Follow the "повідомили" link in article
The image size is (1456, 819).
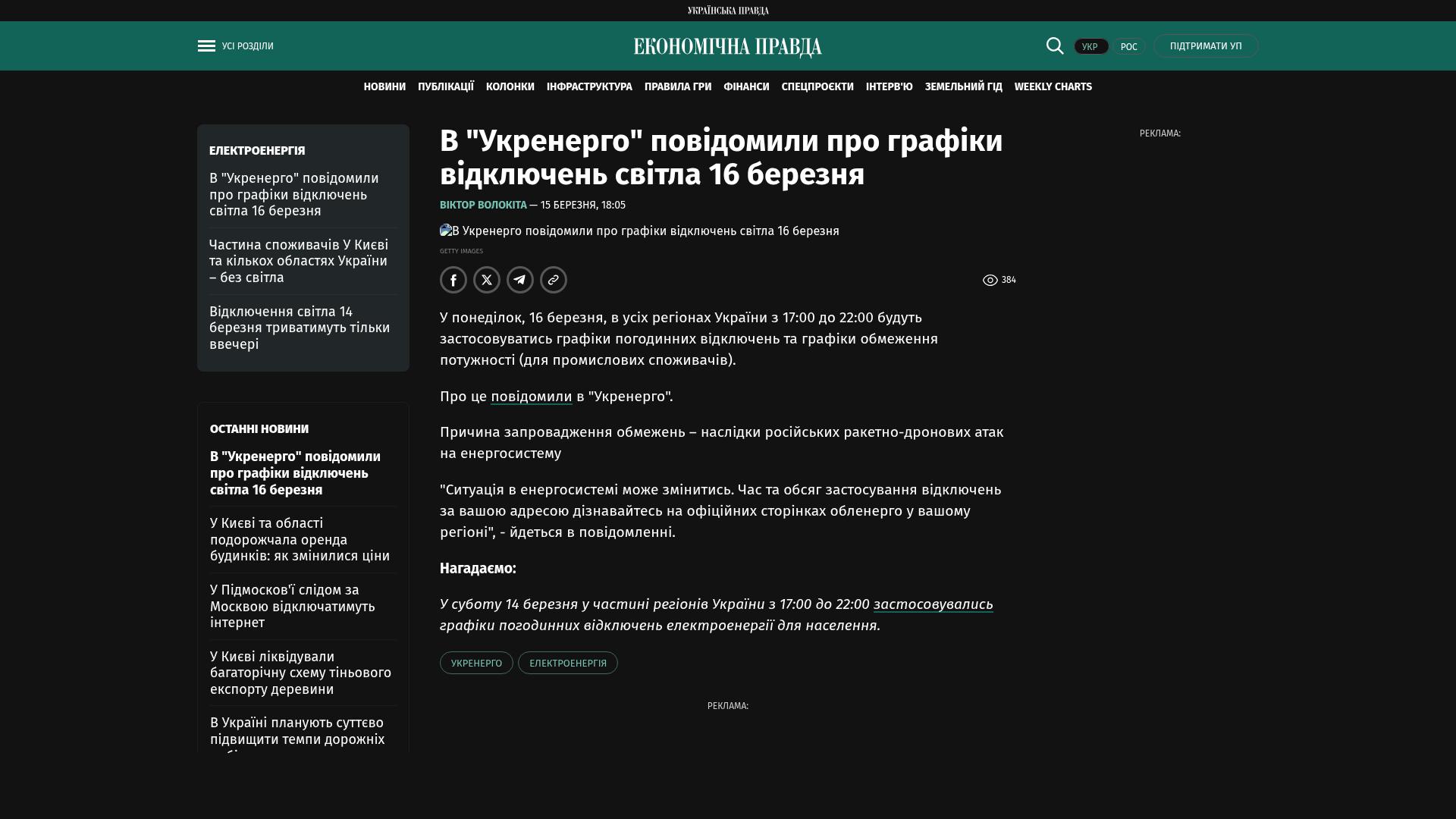point(531,397)
